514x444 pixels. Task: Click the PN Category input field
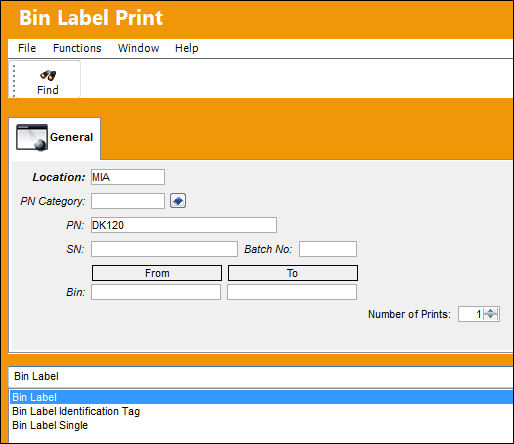click(128, 201)
